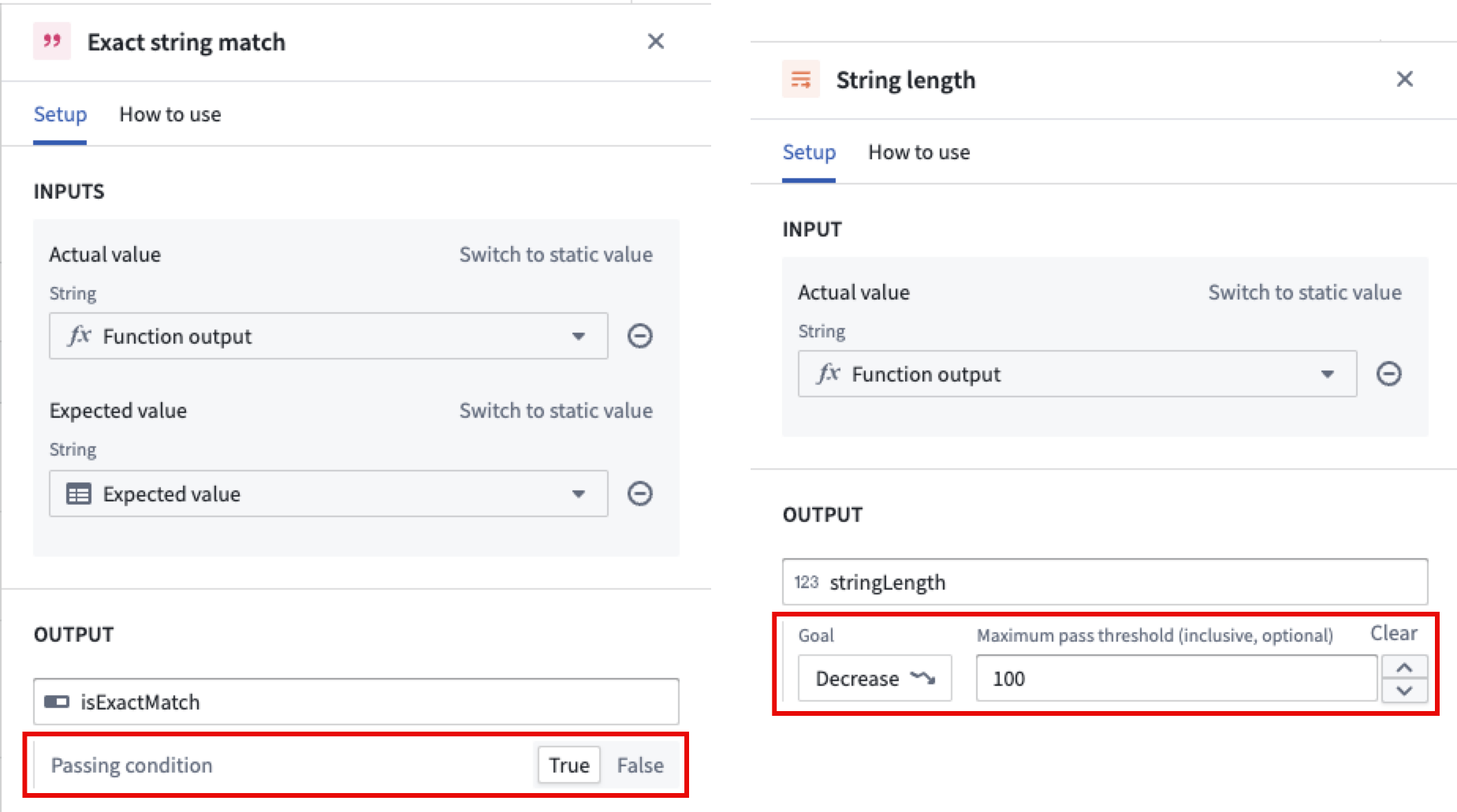Clear the maximum pass threshold
The height and width of the screenshot is (812, 1457).
click(1393, 633)
